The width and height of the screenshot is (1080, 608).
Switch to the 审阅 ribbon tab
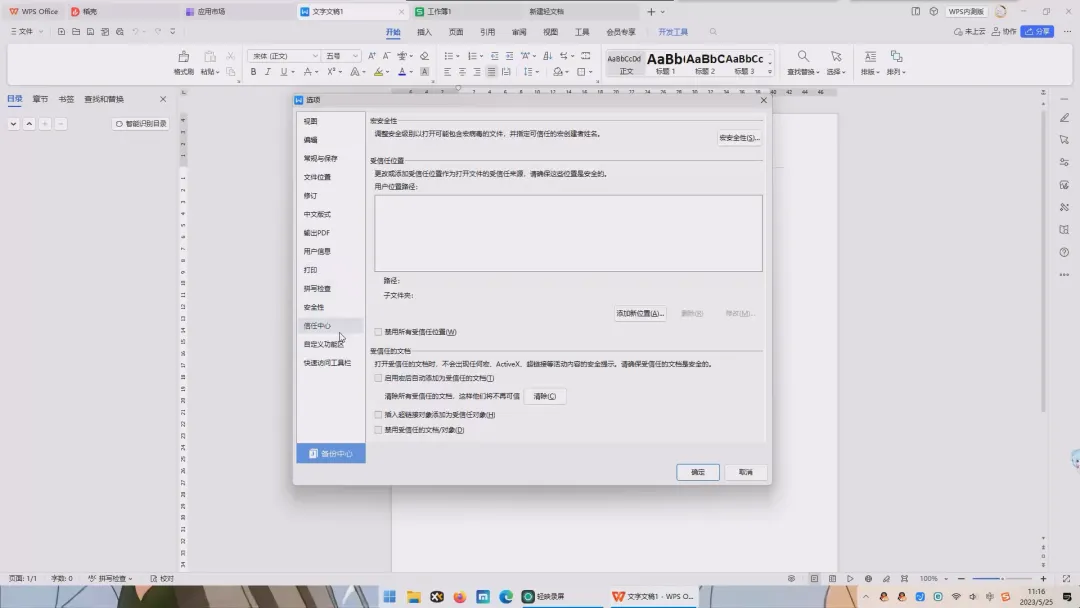point(519,32)
